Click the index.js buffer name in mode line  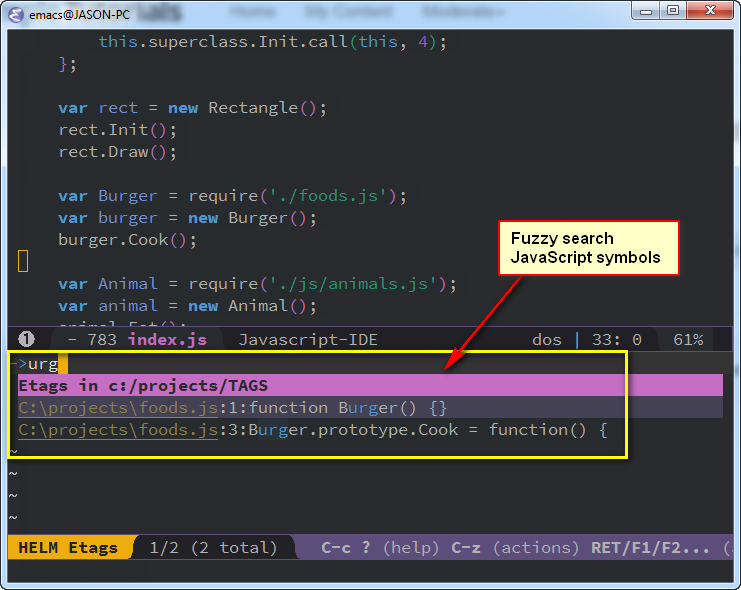pyautogui.click(x=167, y=340)
